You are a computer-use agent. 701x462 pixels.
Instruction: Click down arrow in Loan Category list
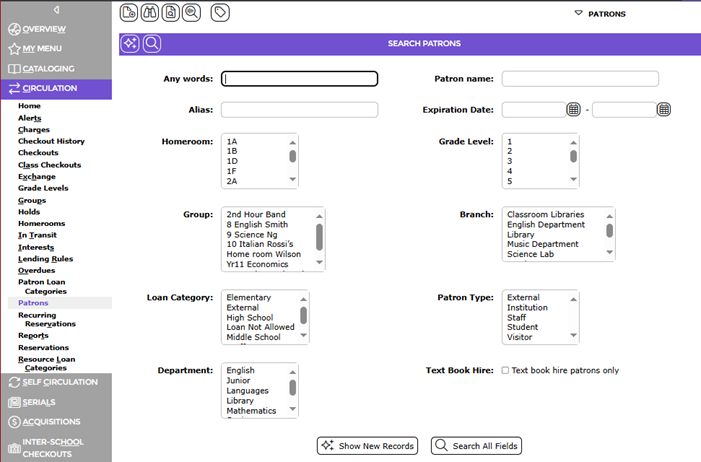point(304,335)
